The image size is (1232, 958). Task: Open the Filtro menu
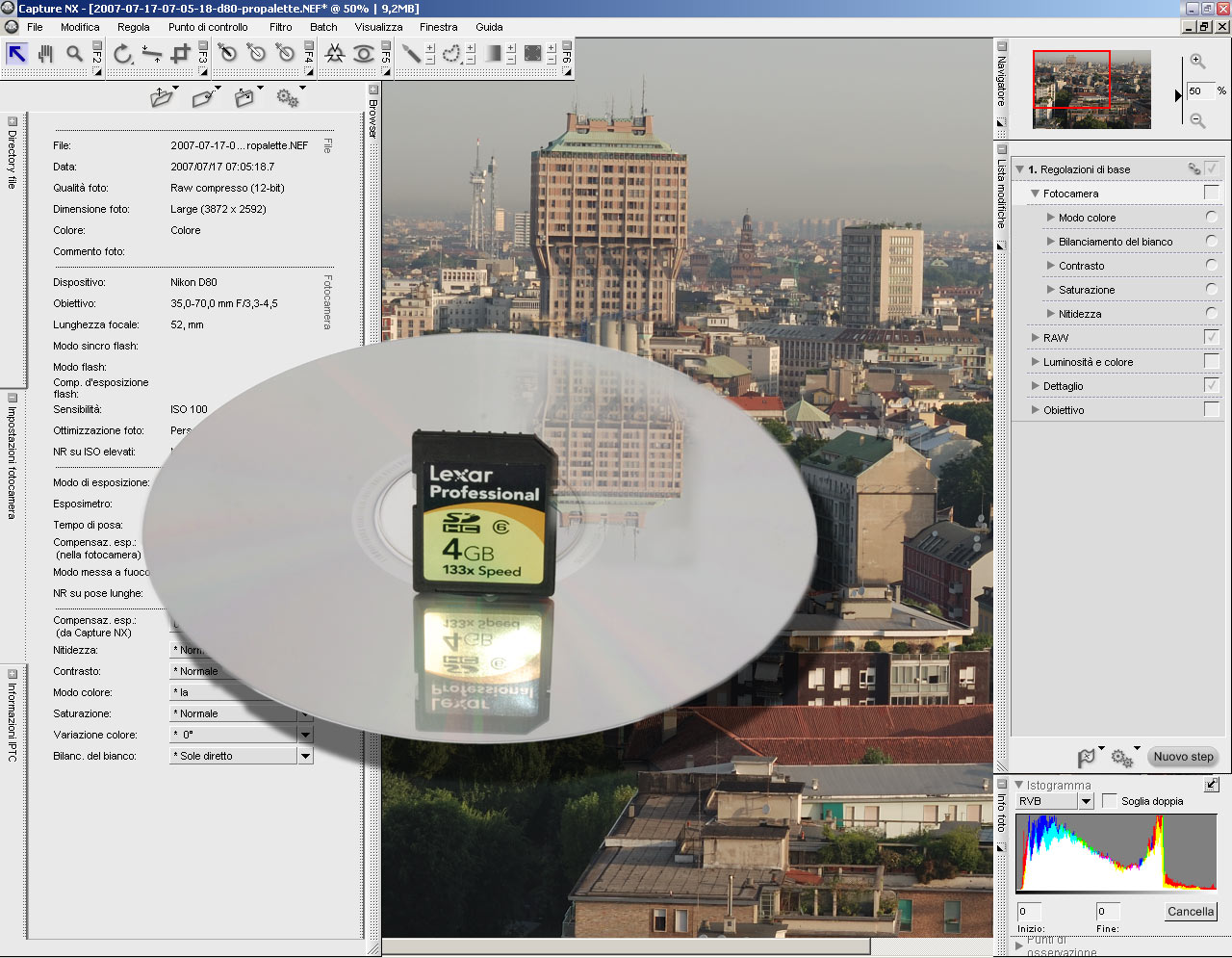coord(281,27)
